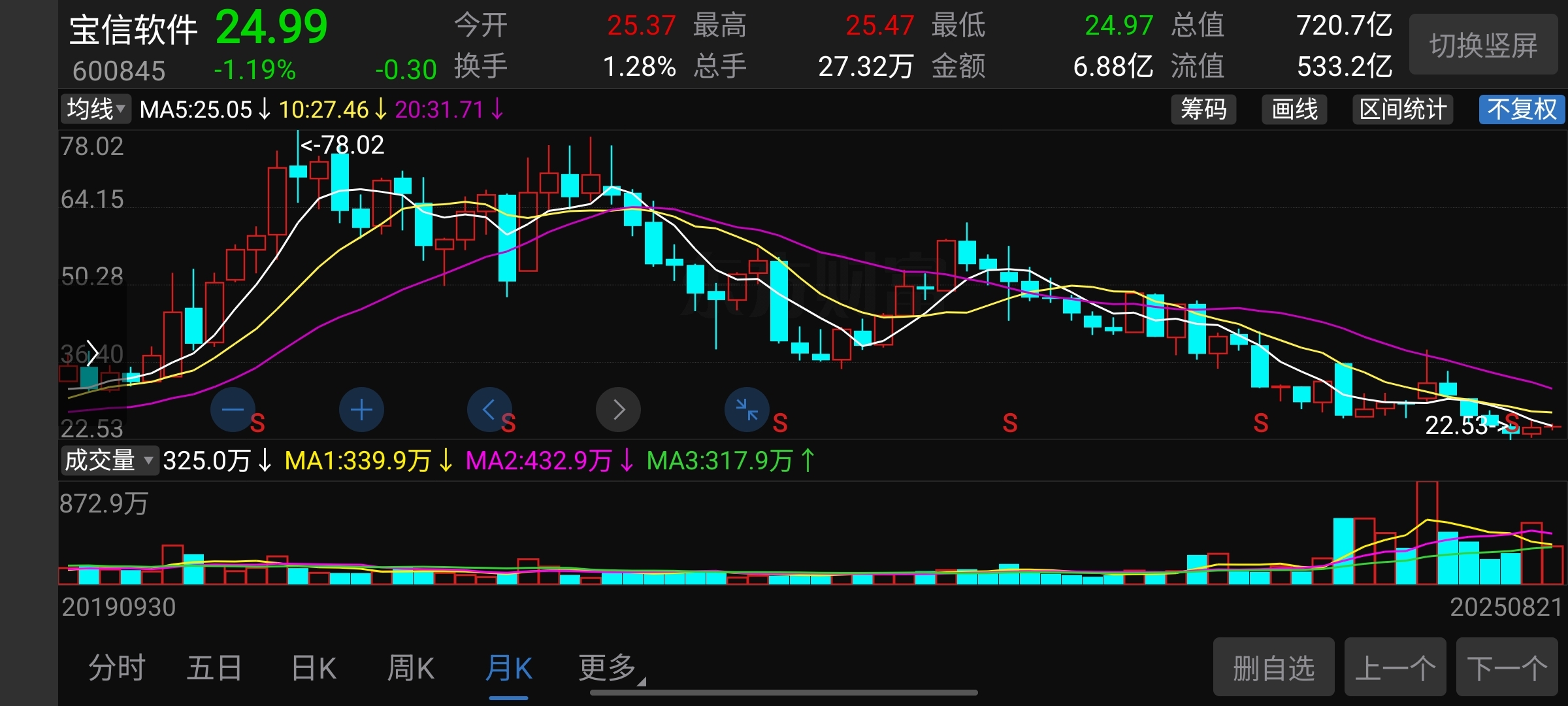Remove stock via 删自选 button

[1273, 667]
